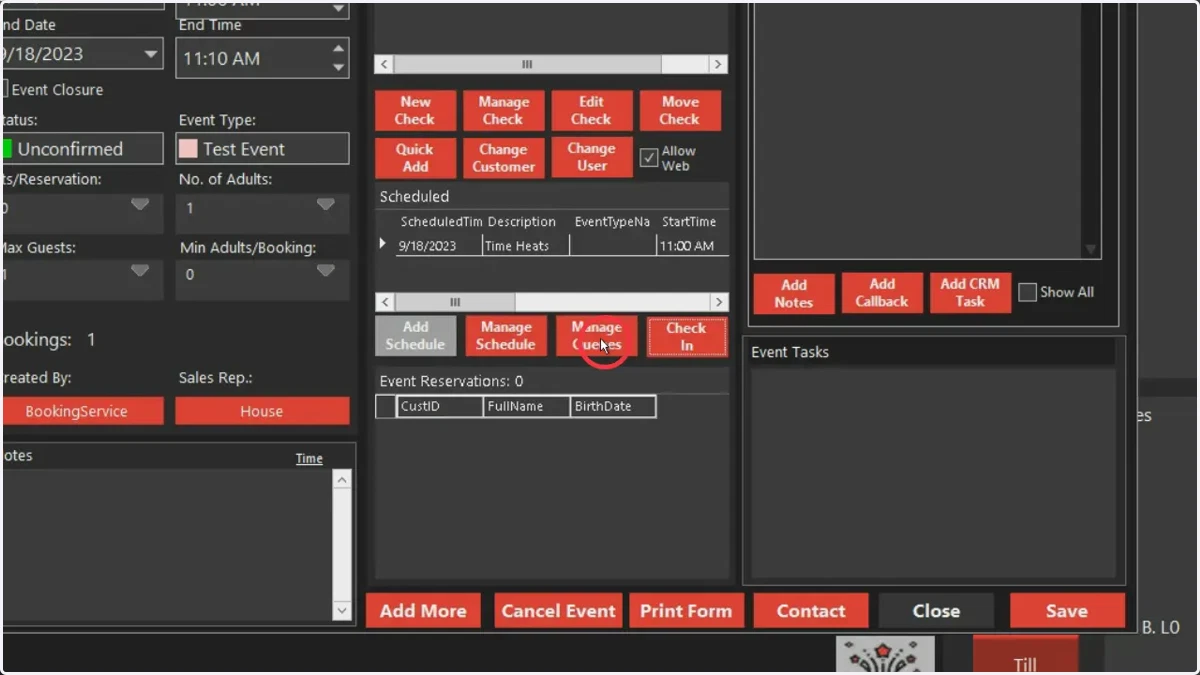Click the Add Schedule button

pos(415,336)
